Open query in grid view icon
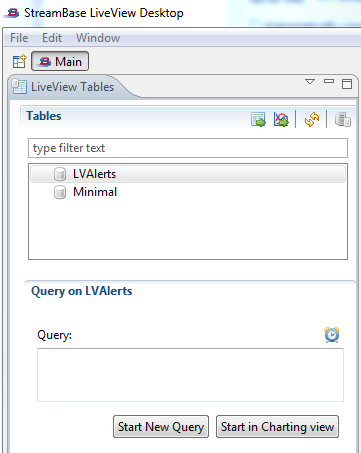 point(258,119)
